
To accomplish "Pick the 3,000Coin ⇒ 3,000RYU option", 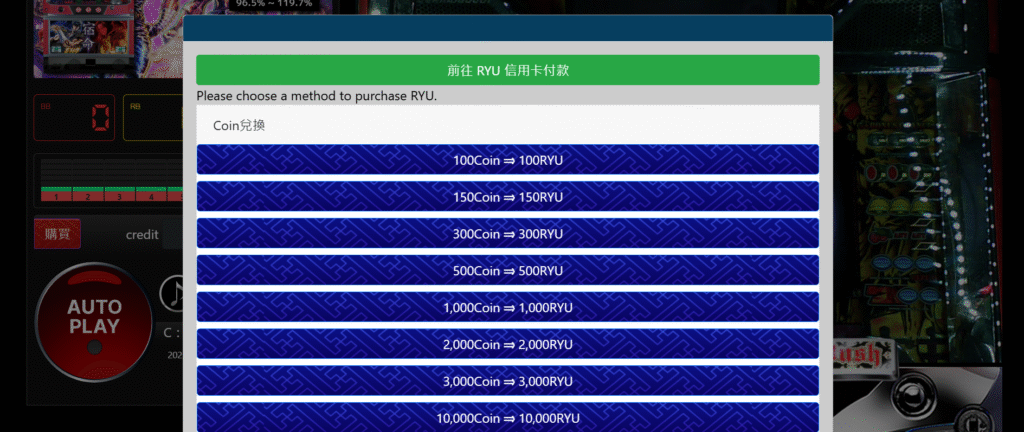I will point(507,381).
